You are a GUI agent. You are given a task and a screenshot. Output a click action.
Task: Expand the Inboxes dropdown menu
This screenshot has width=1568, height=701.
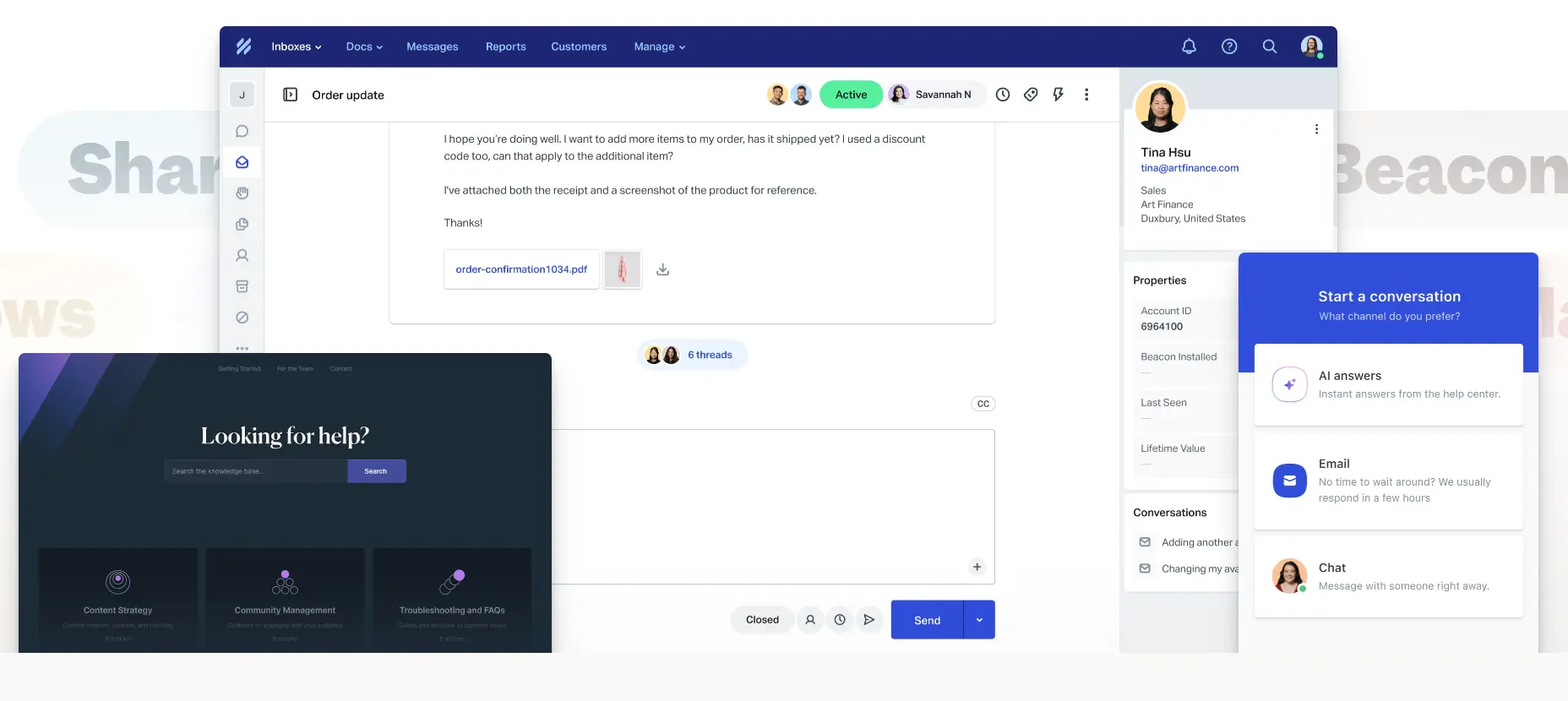point(296,46)
